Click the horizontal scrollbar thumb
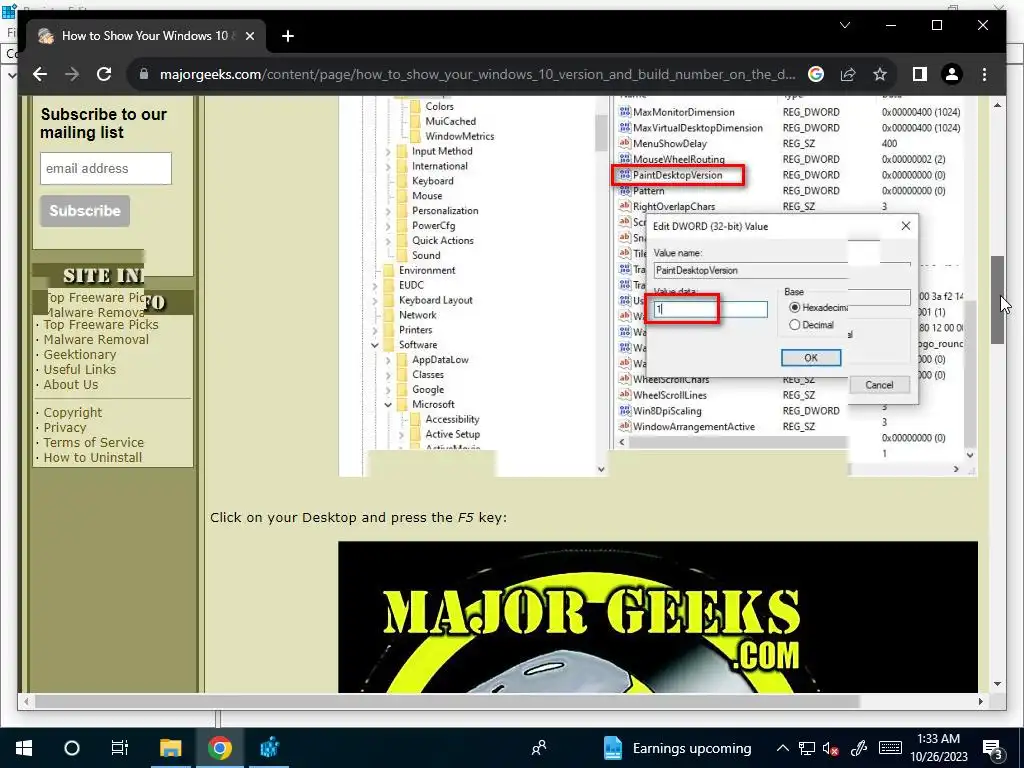This screenshot has height=768, width=1024. [x=447, y=701]
